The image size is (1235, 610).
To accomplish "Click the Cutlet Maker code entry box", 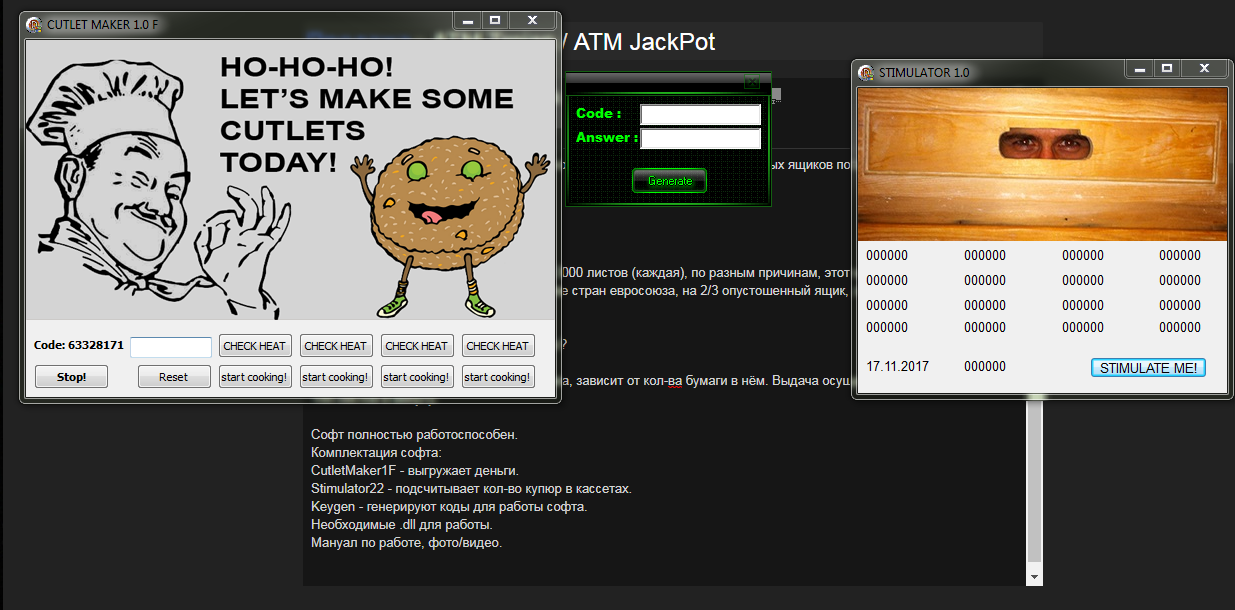I will [171, 347].
